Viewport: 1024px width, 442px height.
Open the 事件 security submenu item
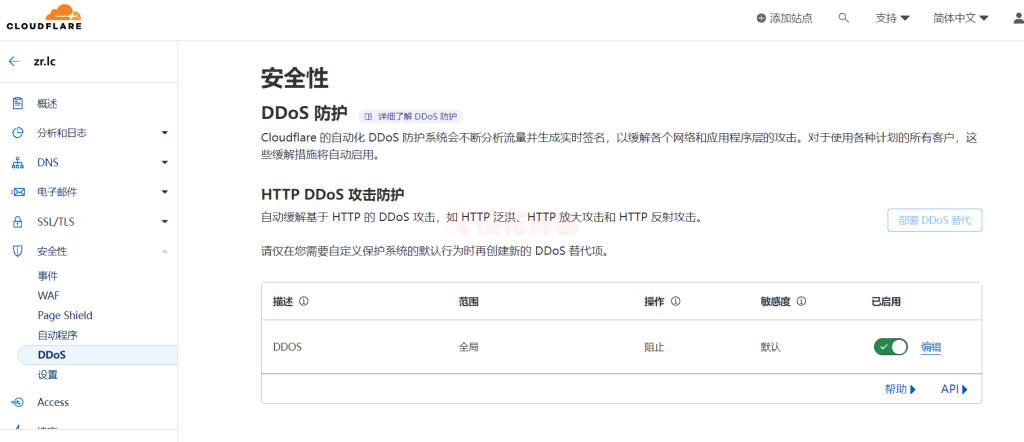pyautogui.click(x=48, y=276)
